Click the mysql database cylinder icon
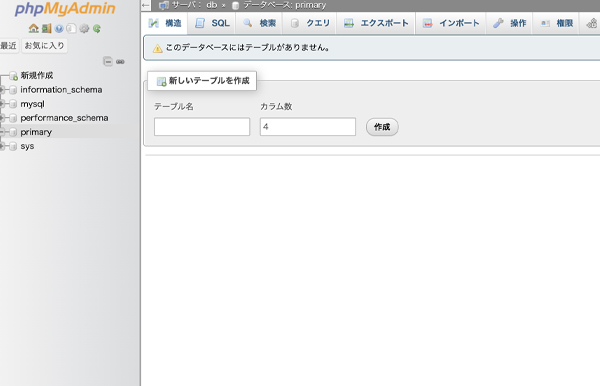600x386 pixels. pos(13,104)
